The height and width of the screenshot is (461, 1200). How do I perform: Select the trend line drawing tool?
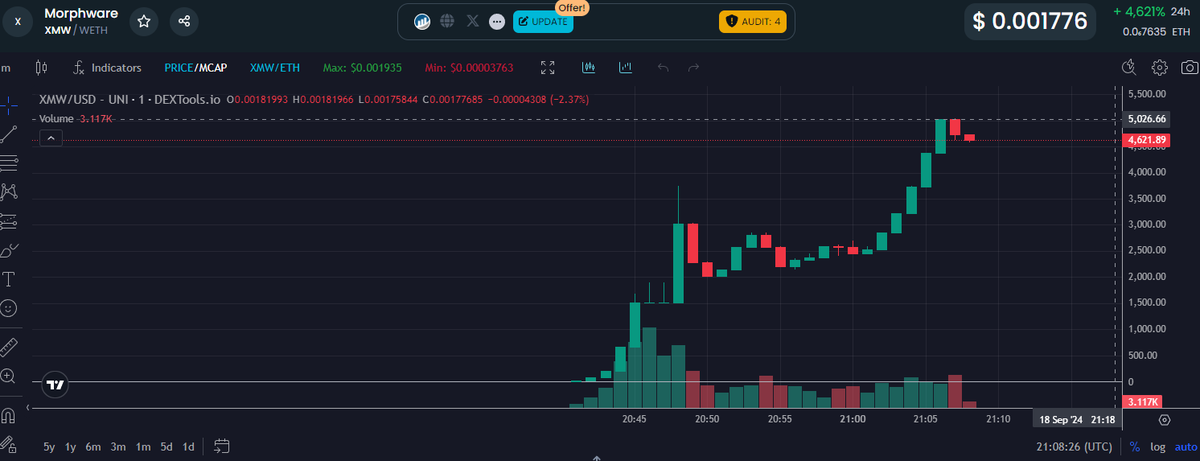(x=9, y=134)
